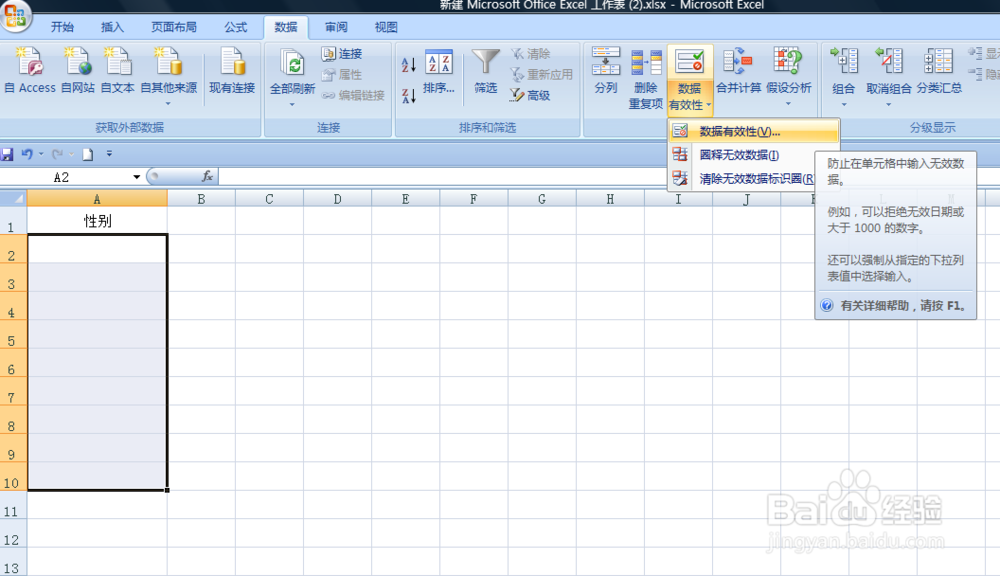Open the 开始 (Home) ribbon tab
This screenshot has height=576, width=1000.
click(62, 27)
